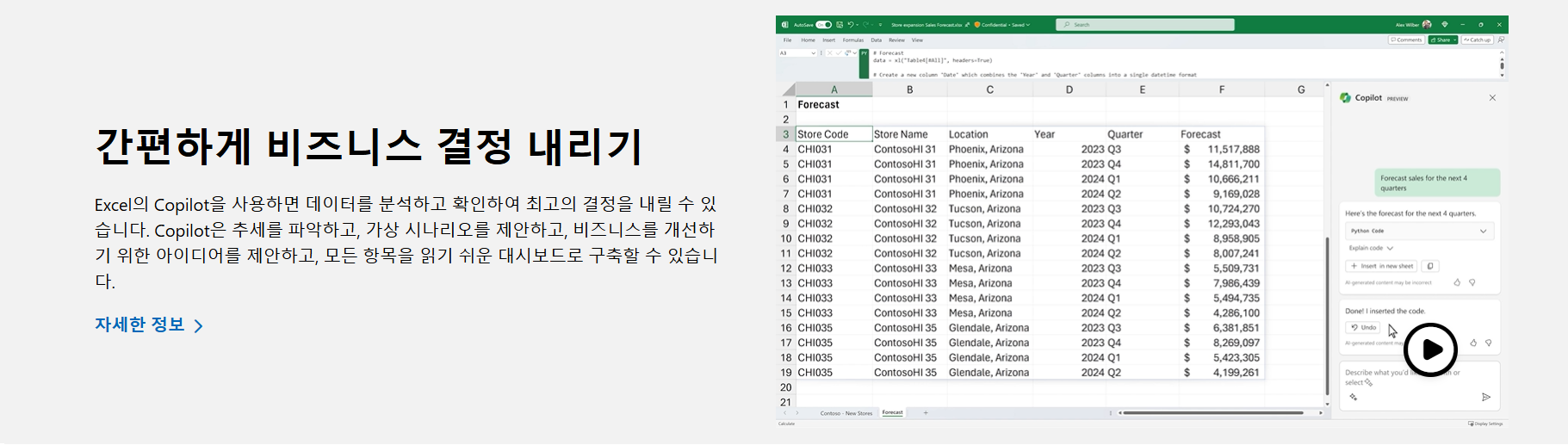Click the formula bar cancel X icon
Screen dimensions: 1568x445
click(x=829, y=53)
